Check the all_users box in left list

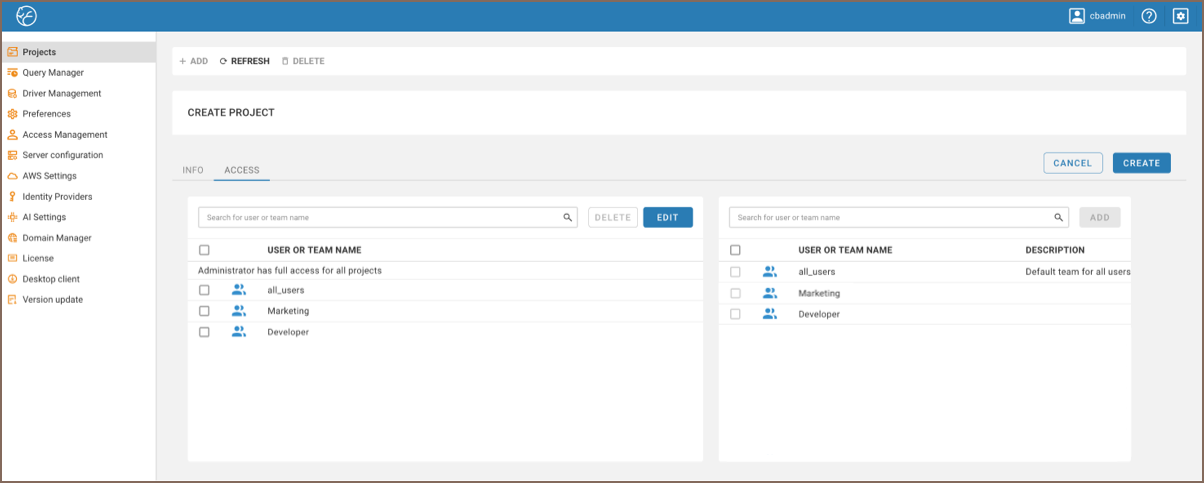click(204, 290)
